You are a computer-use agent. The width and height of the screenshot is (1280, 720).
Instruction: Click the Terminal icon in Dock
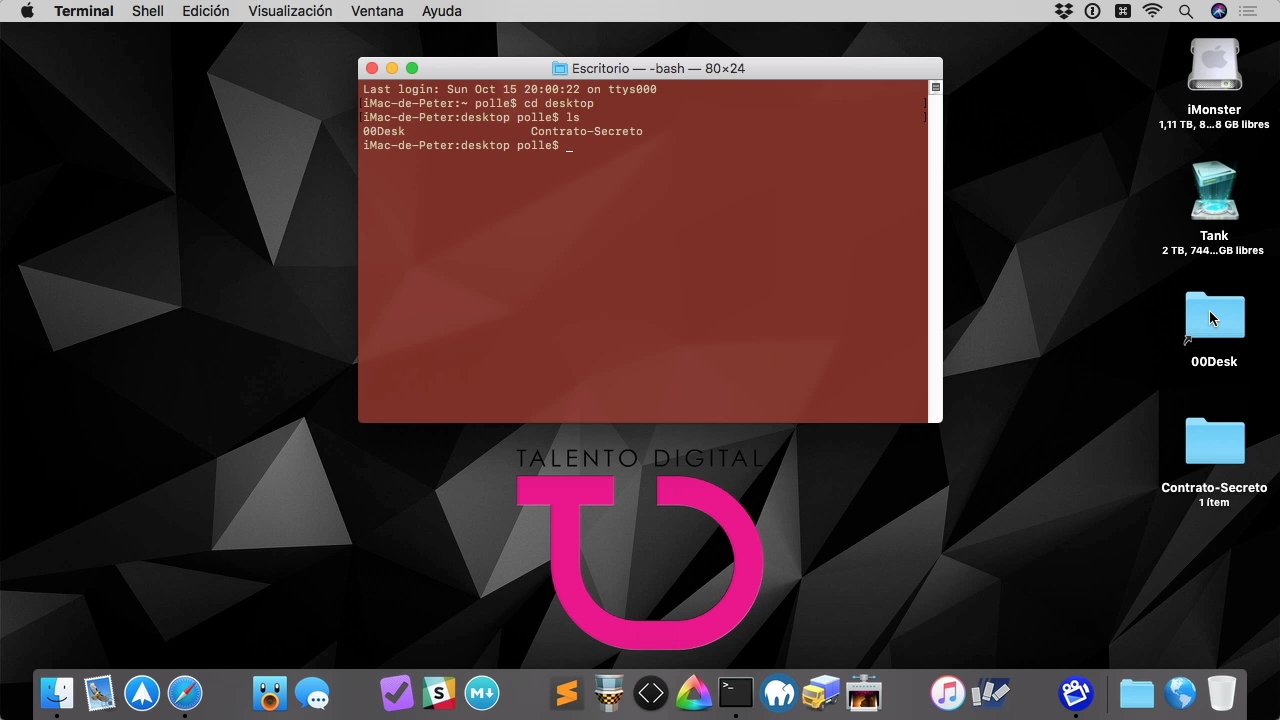coord(736,693)
